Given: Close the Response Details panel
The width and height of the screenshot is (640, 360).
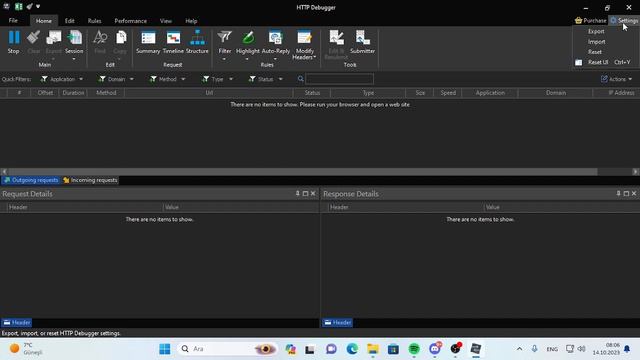Looking at the screenshot, I should tap(634, 193).
